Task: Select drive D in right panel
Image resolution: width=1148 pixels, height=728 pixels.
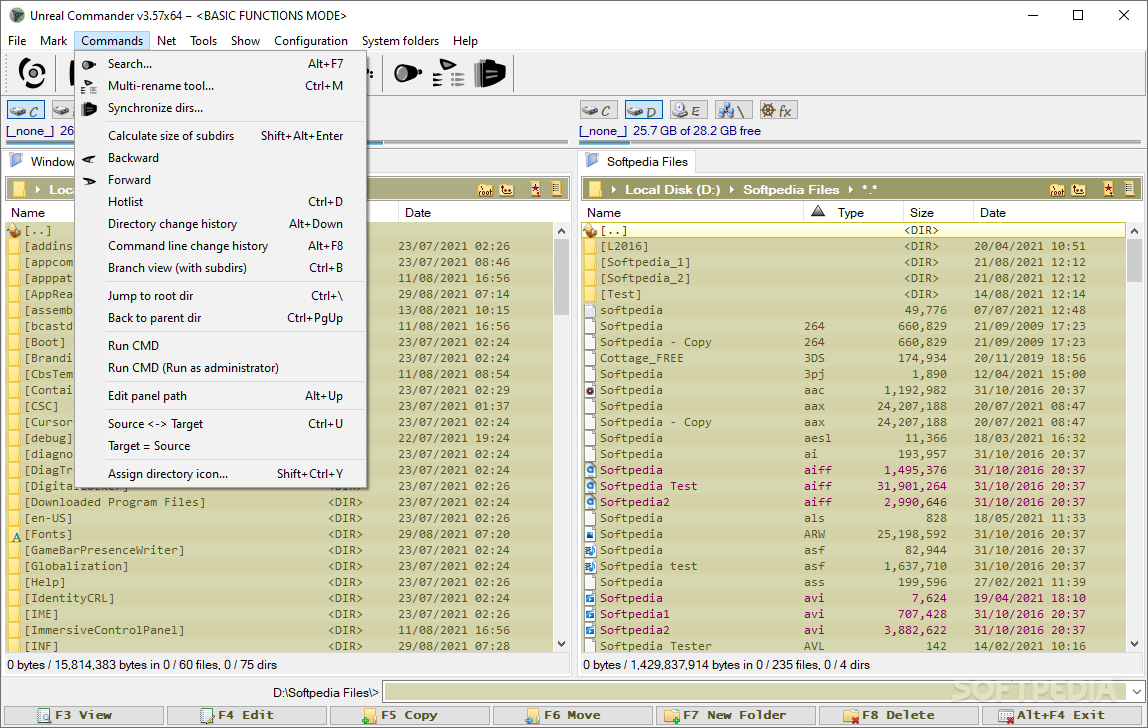Action: click(x=644, y=111)
